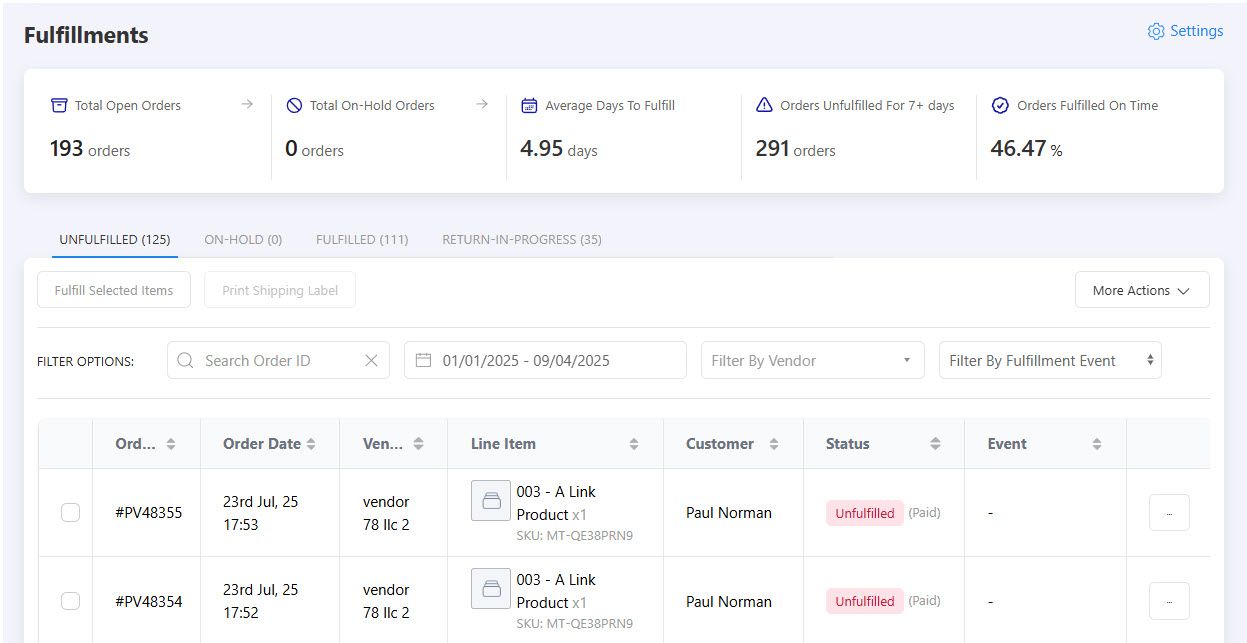Tick the checkbox for order #PV48354

pyautogui.click(x=70, y=601)
